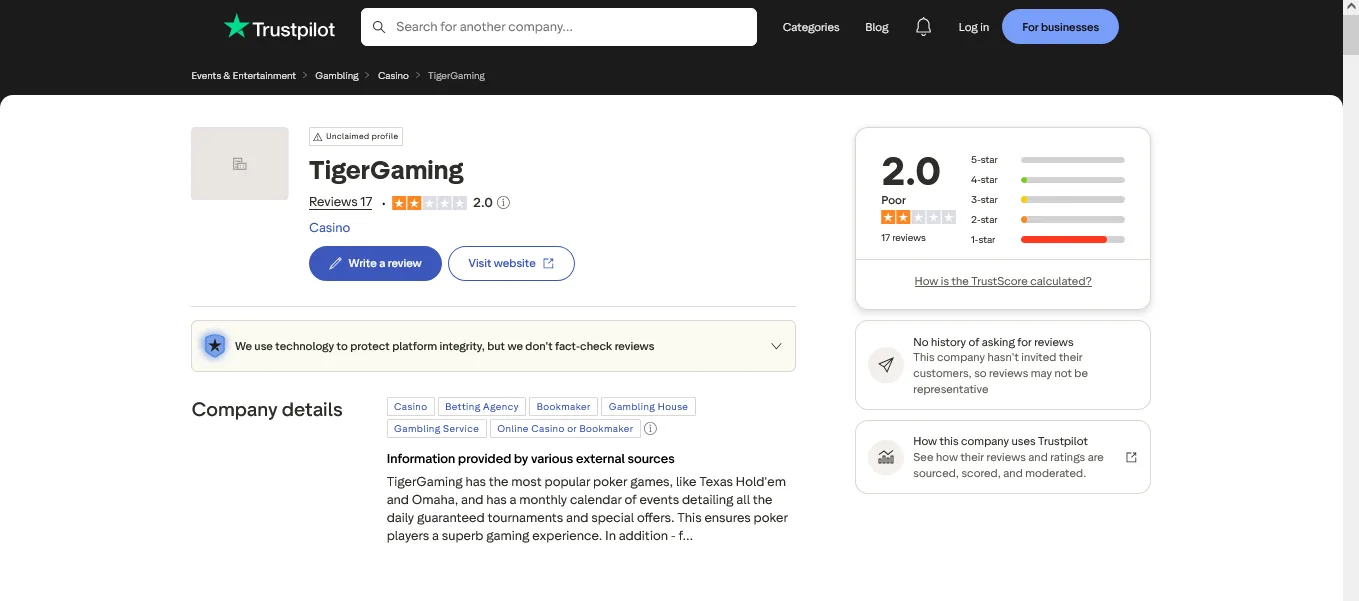Filter by 2-star rating bar
1359x601 pixels.
click(x=1047, y=220)
